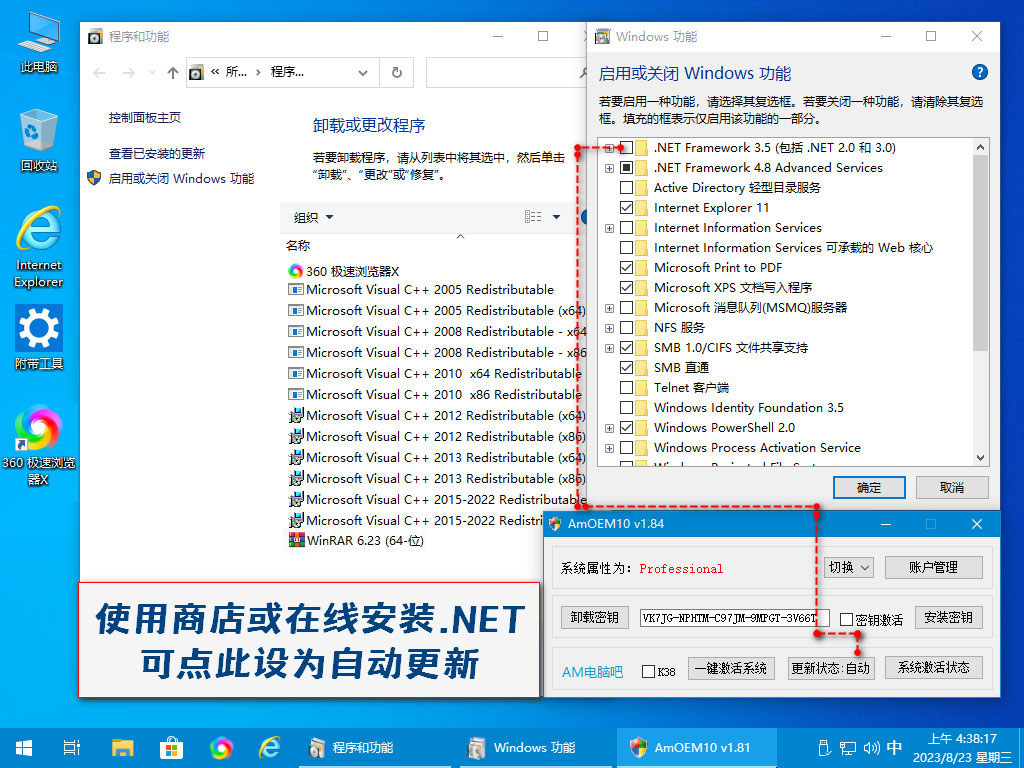Click the forward arrow in 程序和功能
This screenshot has height=768, width=1024.
(129, 72)
